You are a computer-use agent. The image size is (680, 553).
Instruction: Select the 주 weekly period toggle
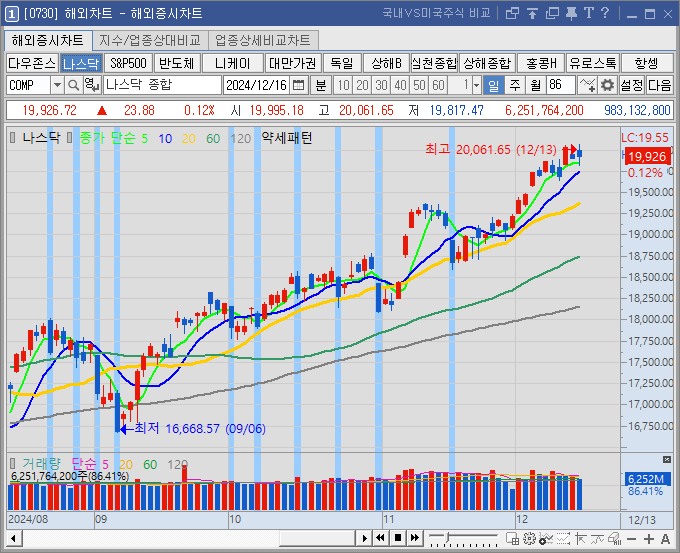[x=515, y=85]
